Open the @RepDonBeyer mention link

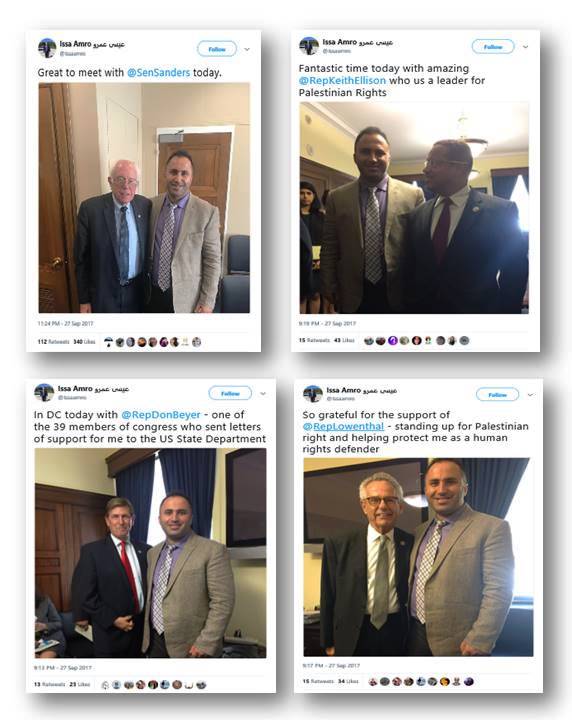161,415
